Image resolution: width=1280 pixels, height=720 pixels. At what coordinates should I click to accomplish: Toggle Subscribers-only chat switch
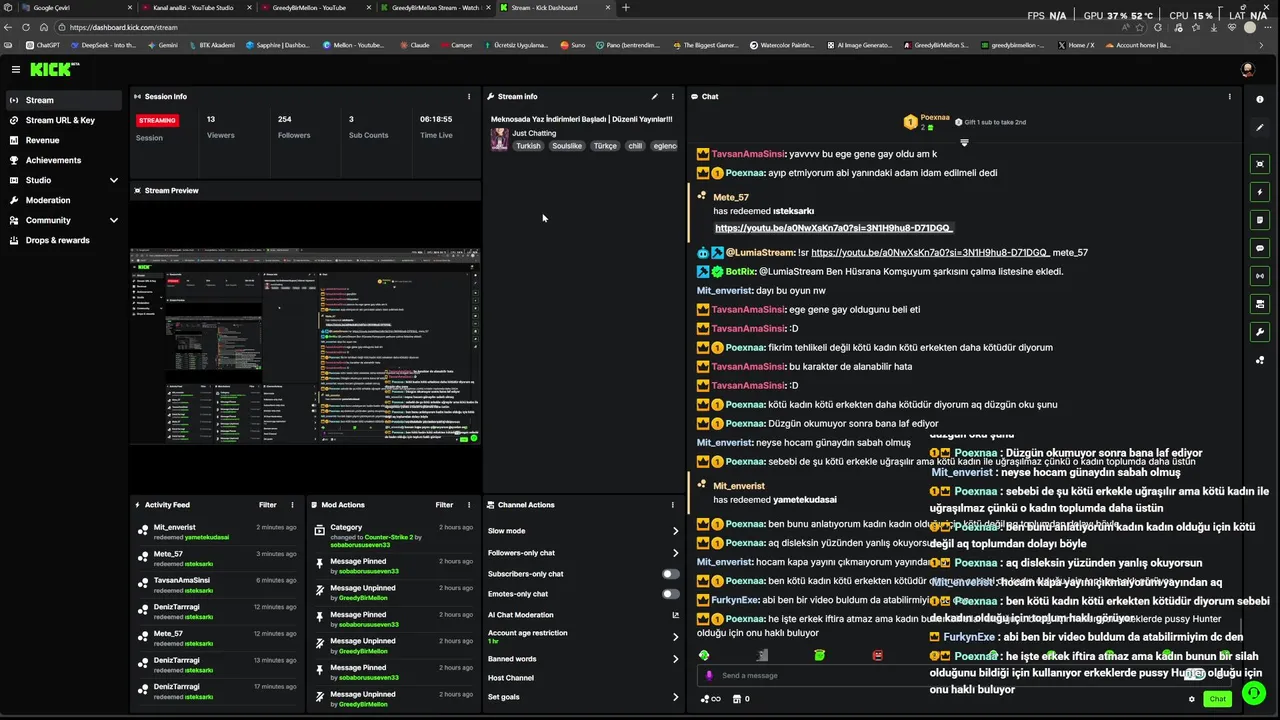pyautogui.click(x=670, y=574)
